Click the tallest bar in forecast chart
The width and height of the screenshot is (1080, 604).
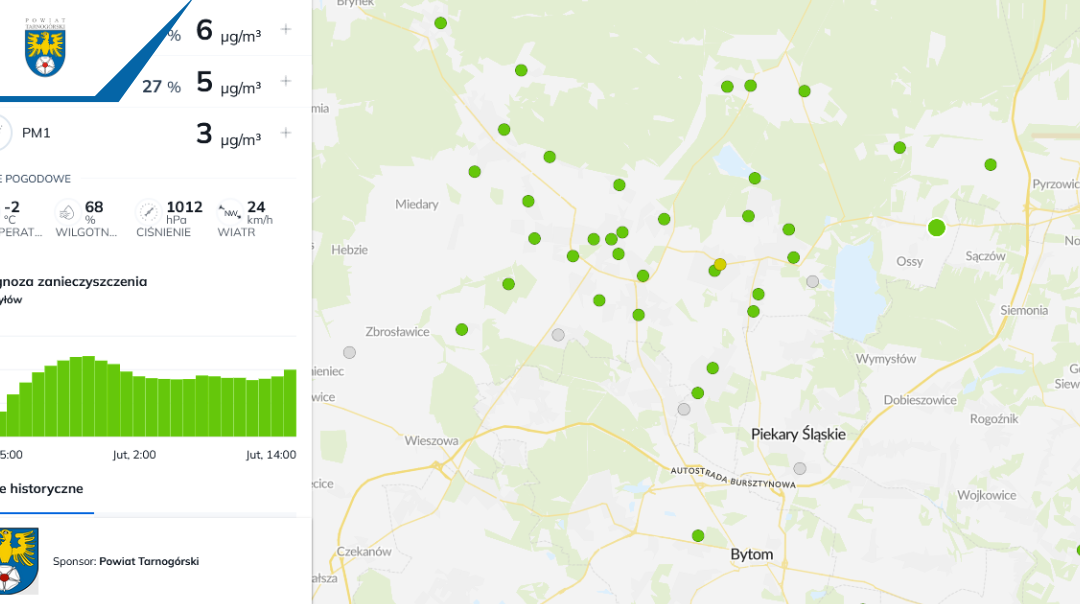88,396
